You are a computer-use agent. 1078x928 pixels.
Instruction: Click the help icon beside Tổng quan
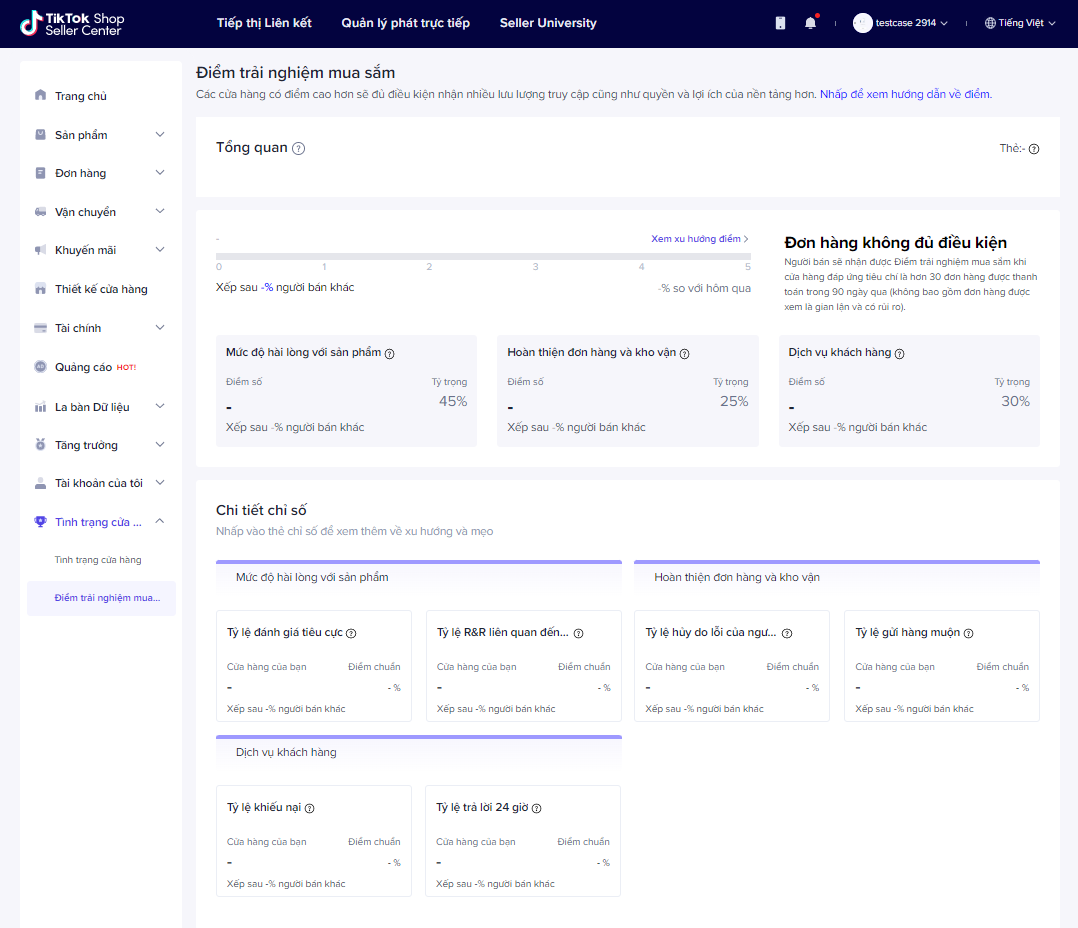click(299, 149)
